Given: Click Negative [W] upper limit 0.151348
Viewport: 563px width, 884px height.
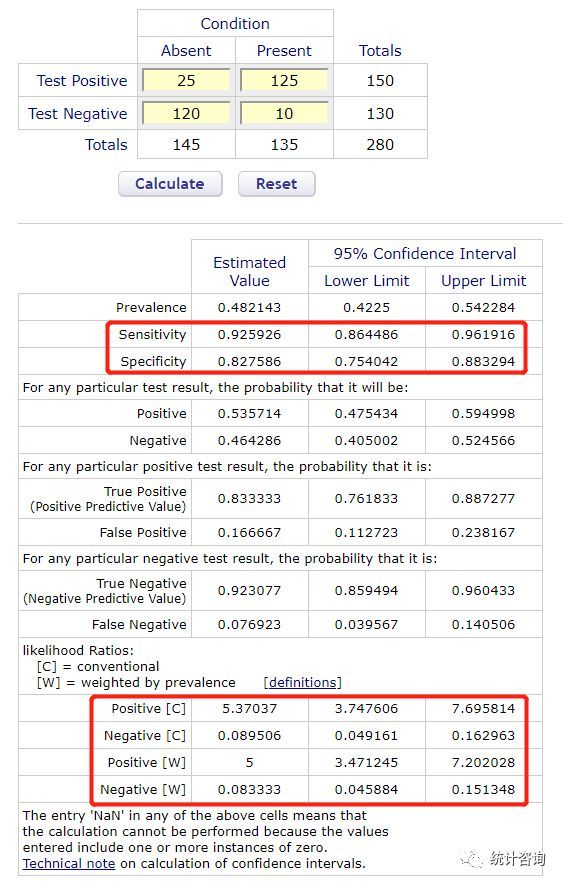Looking at the screenshot, I should (x=484, y=790).
